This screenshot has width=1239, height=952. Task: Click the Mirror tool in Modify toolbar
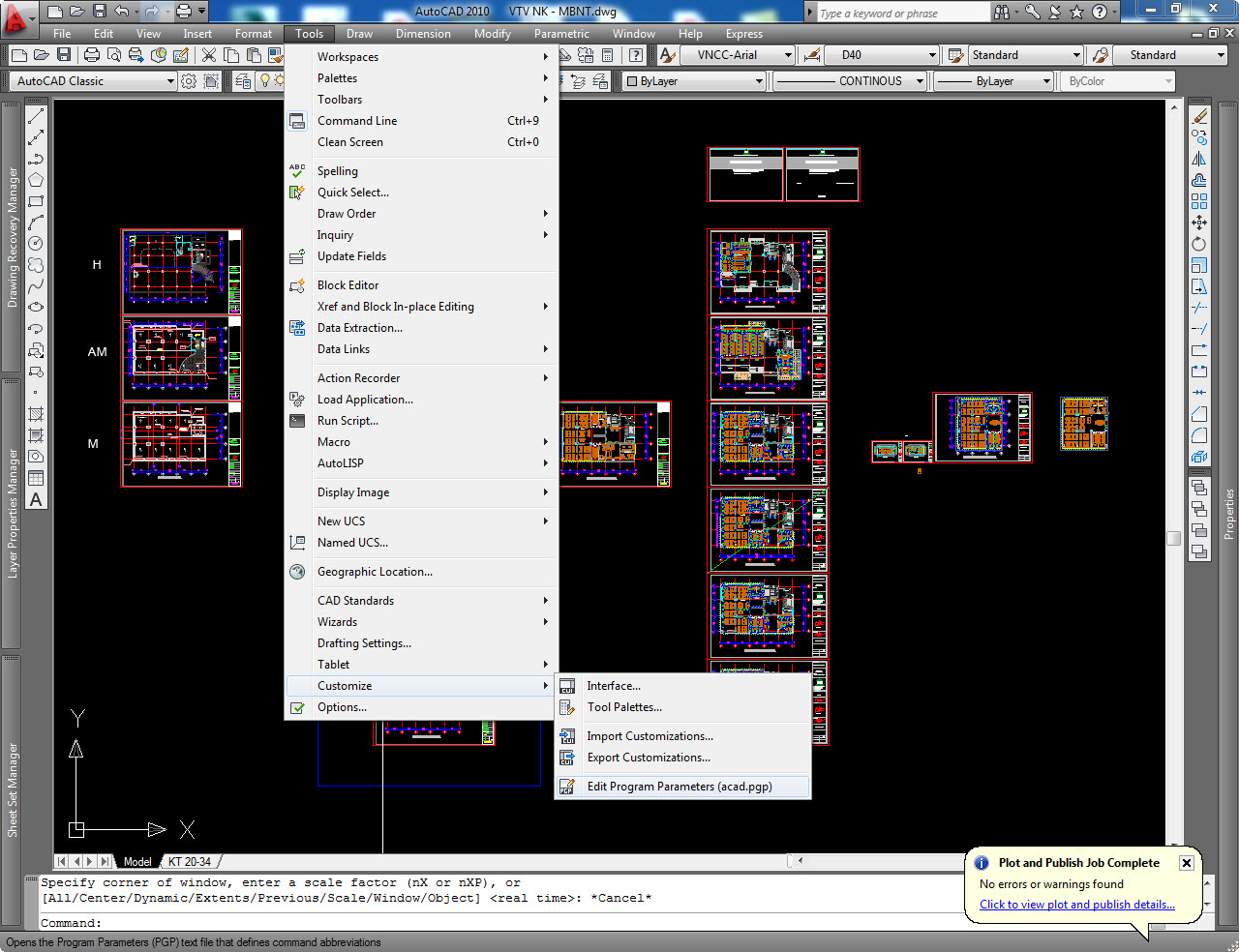coord(1199,159)
